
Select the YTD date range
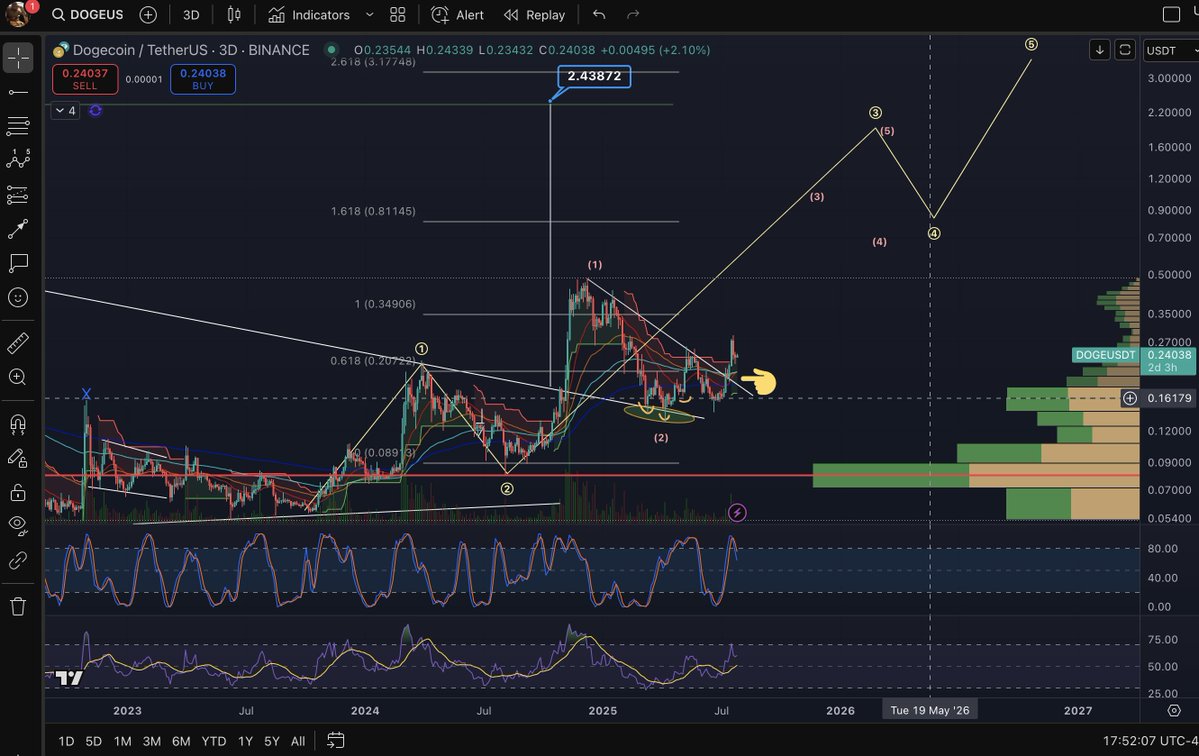(213, 741)
